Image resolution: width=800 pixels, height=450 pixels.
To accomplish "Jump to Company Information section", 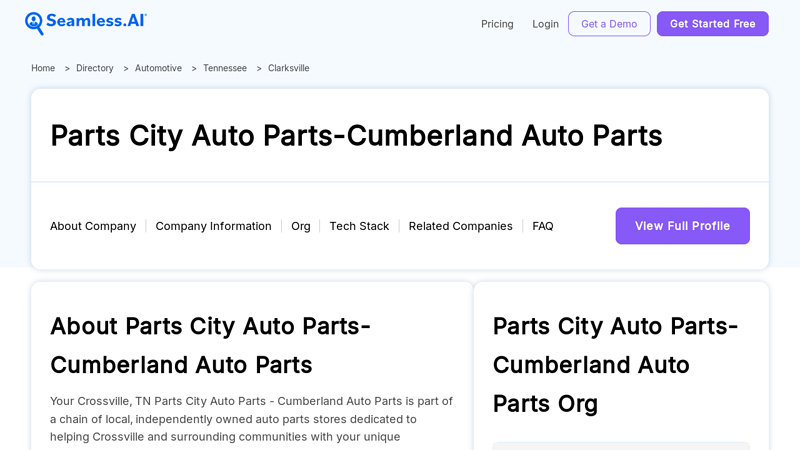I will [213, 226].
